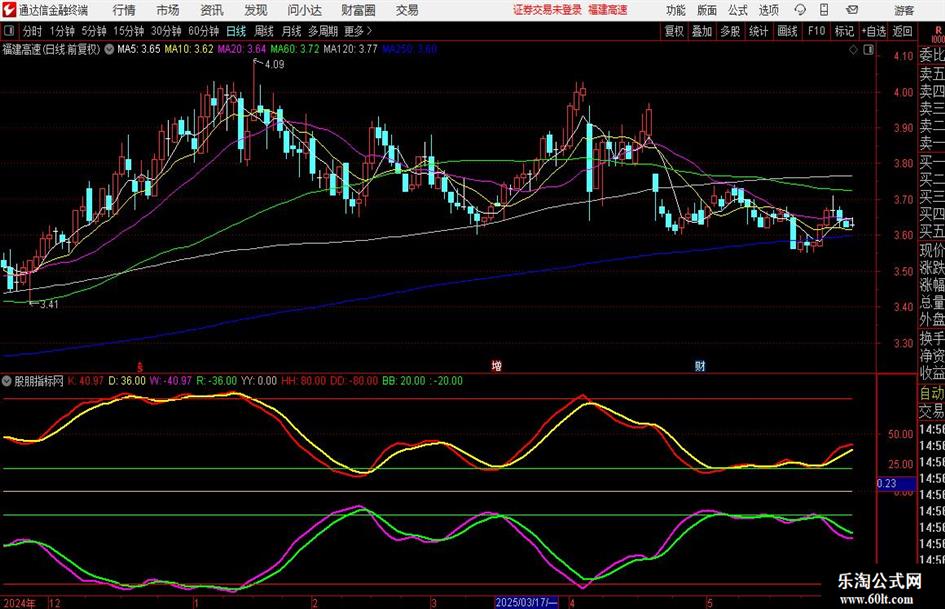Open the mobile phone icon
This screenshot has width=945, height=609.
coord(824,10)
